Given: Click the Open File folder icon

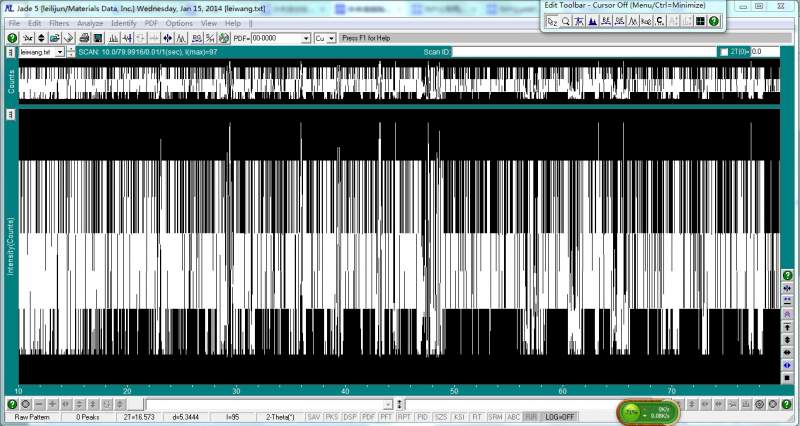Looking at the screenshot, I should [55, 38].
